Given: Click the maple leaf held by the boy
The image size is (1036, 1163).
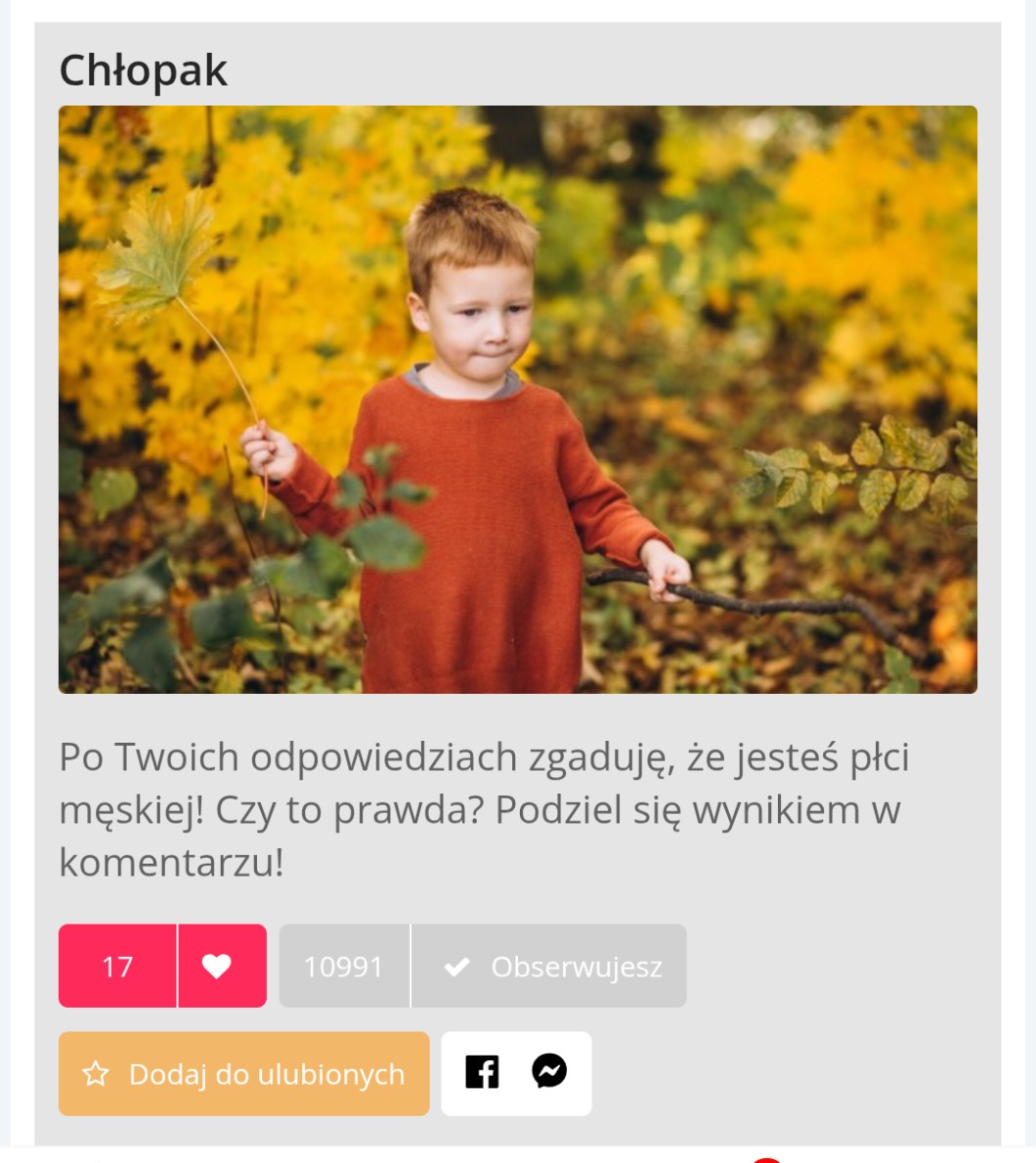Looking at the screenshot, I should coord(159,256).
